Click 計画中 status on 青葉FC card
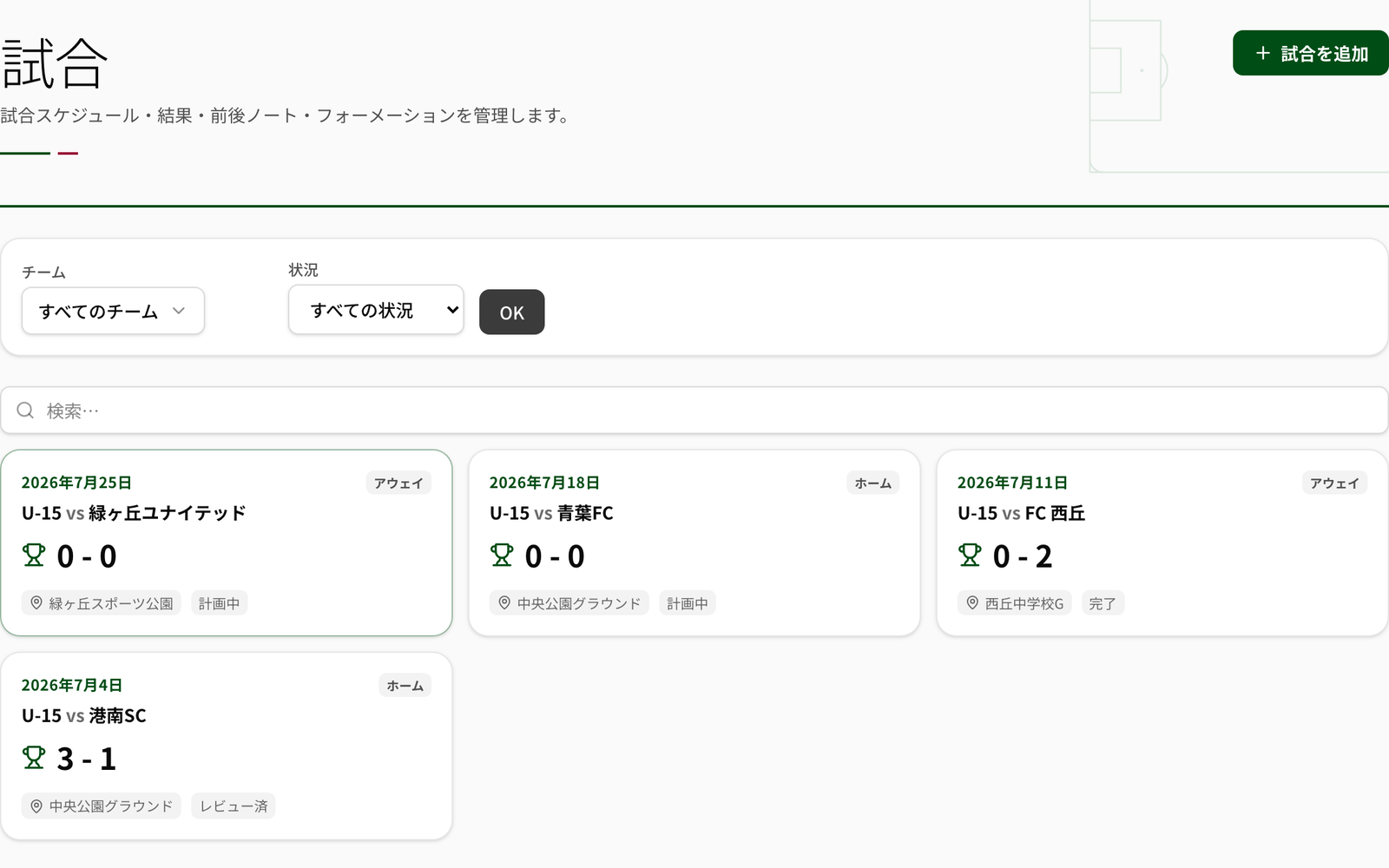 pyautogui.click(x=688, y=602)
